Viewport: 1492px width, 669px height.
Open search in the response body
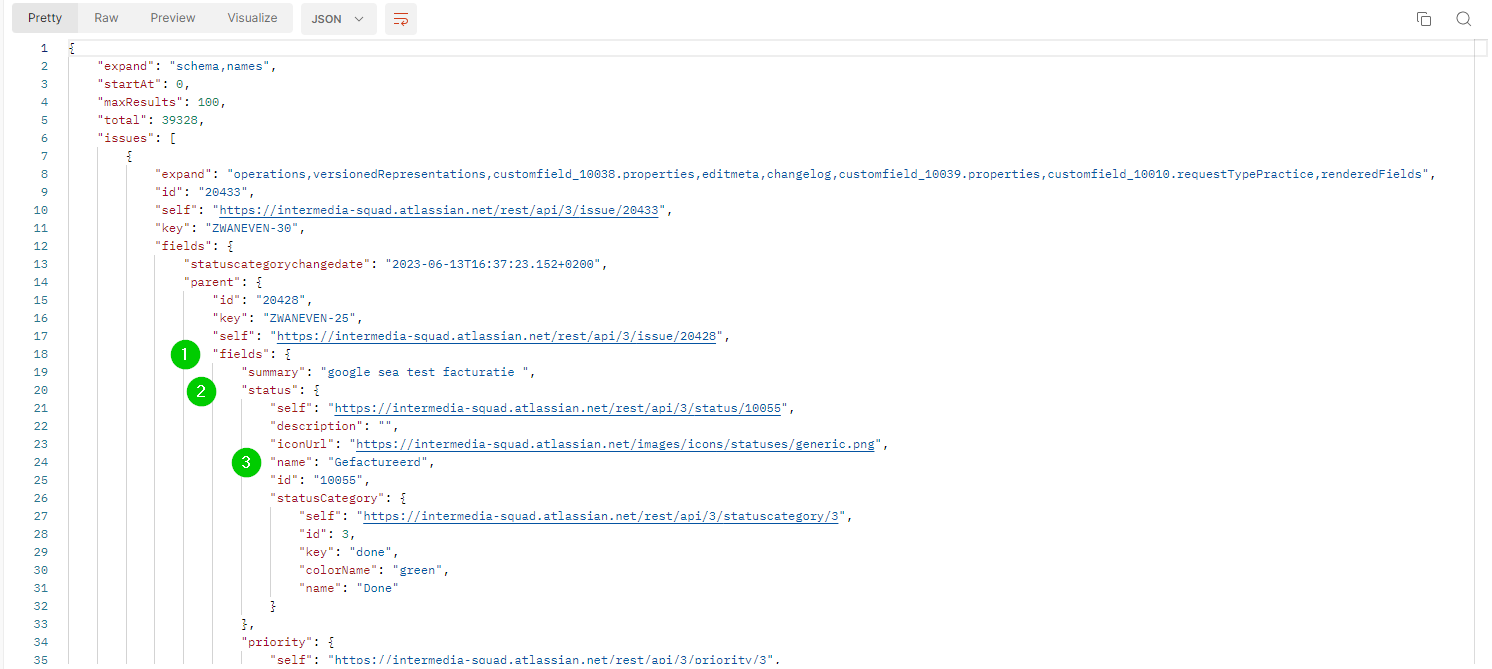click(x=1464, y=19)
